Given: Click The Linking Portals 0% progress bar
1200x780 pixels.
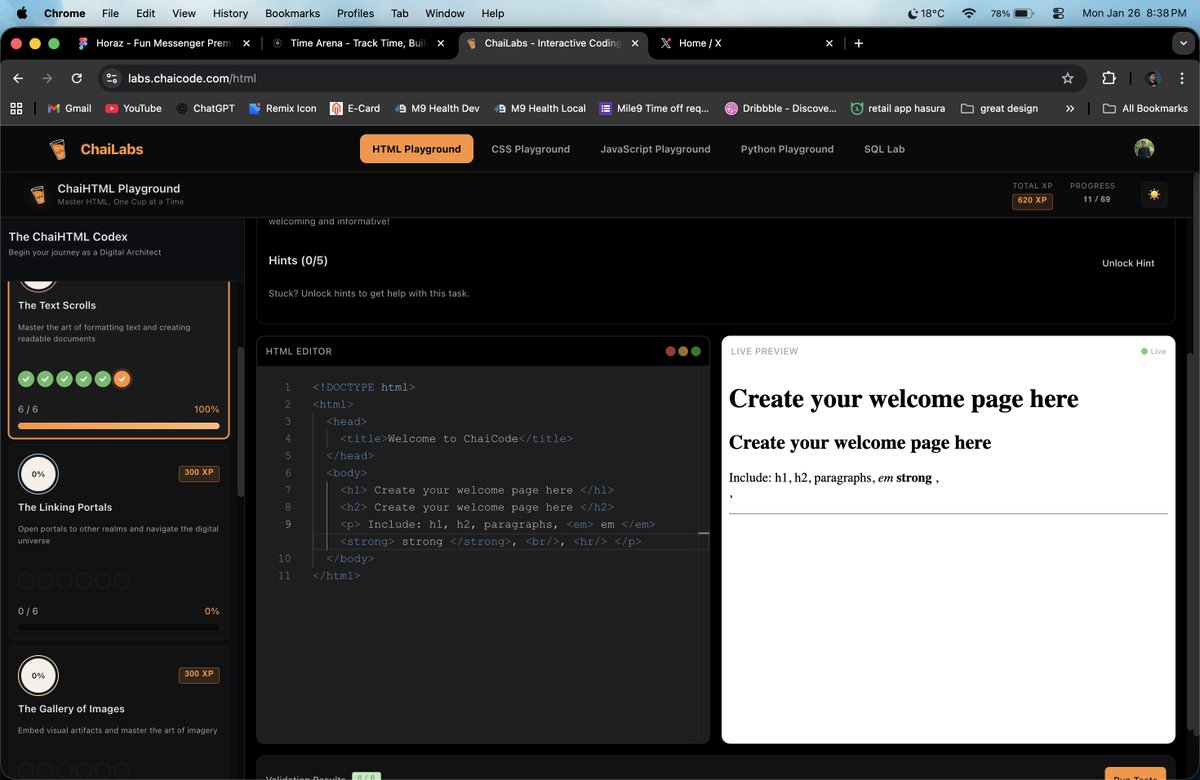Looking at the screenshot, I should point(118,627).
